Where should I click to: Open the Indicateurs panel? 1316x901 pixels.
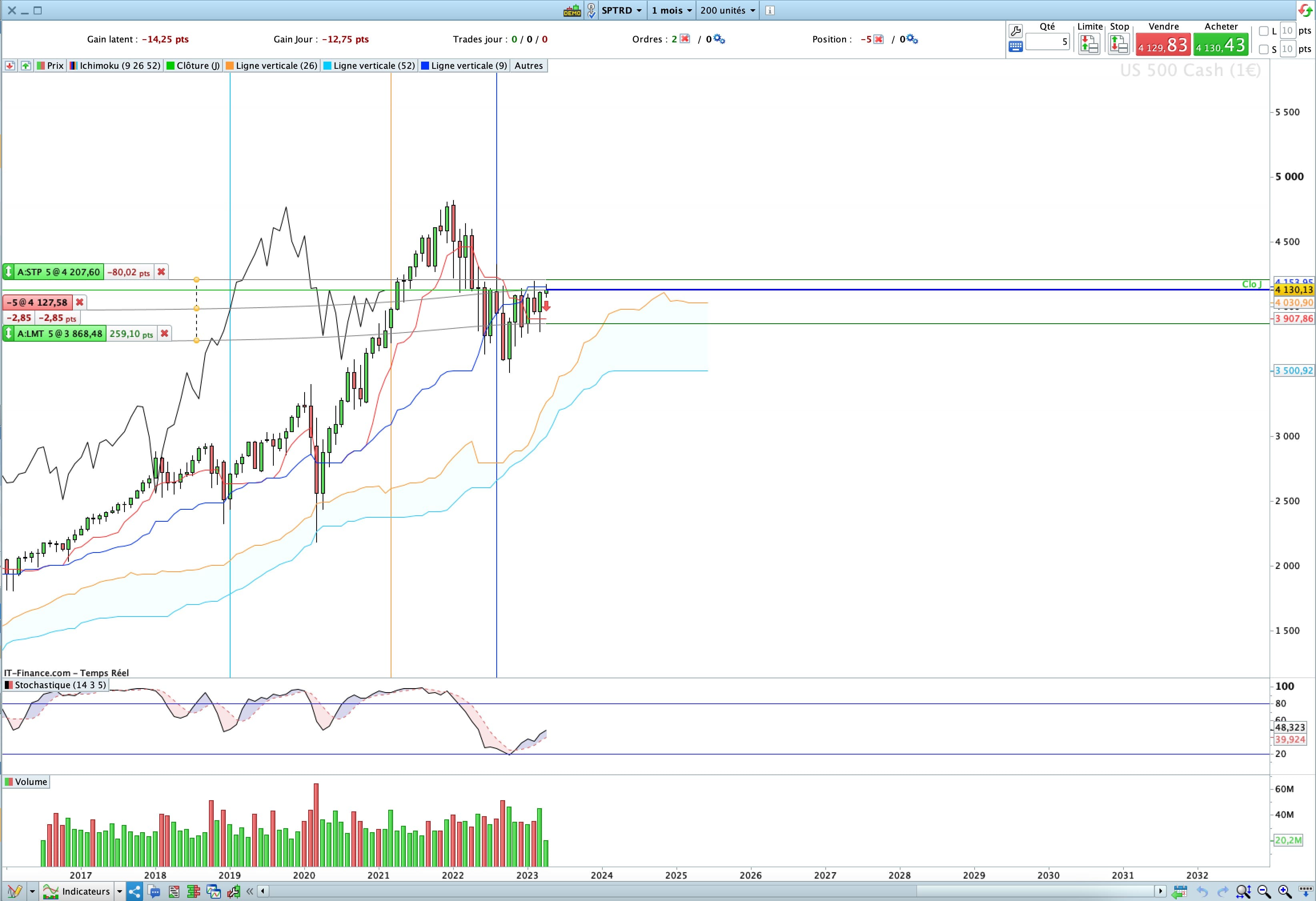click(x=76, y=891)
